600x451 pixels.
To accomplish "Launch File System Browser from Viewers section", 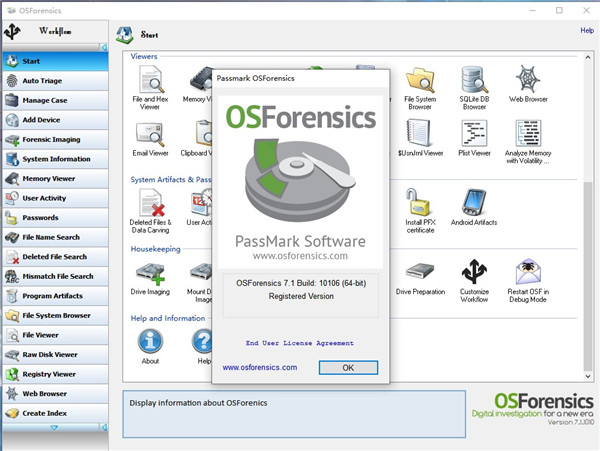I will [420, 80].
